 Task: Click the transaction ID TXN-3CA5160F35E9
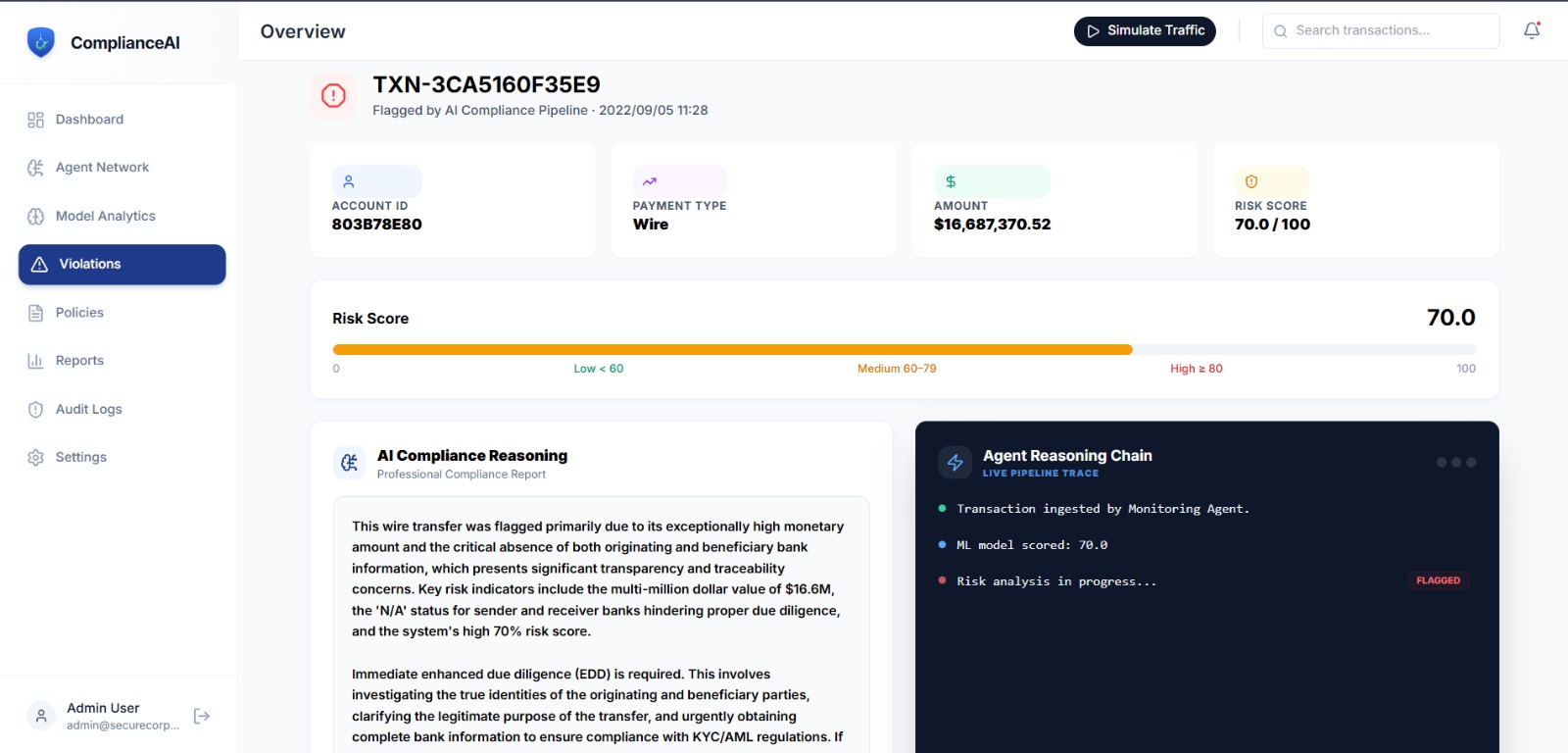(x=486, y=85)
